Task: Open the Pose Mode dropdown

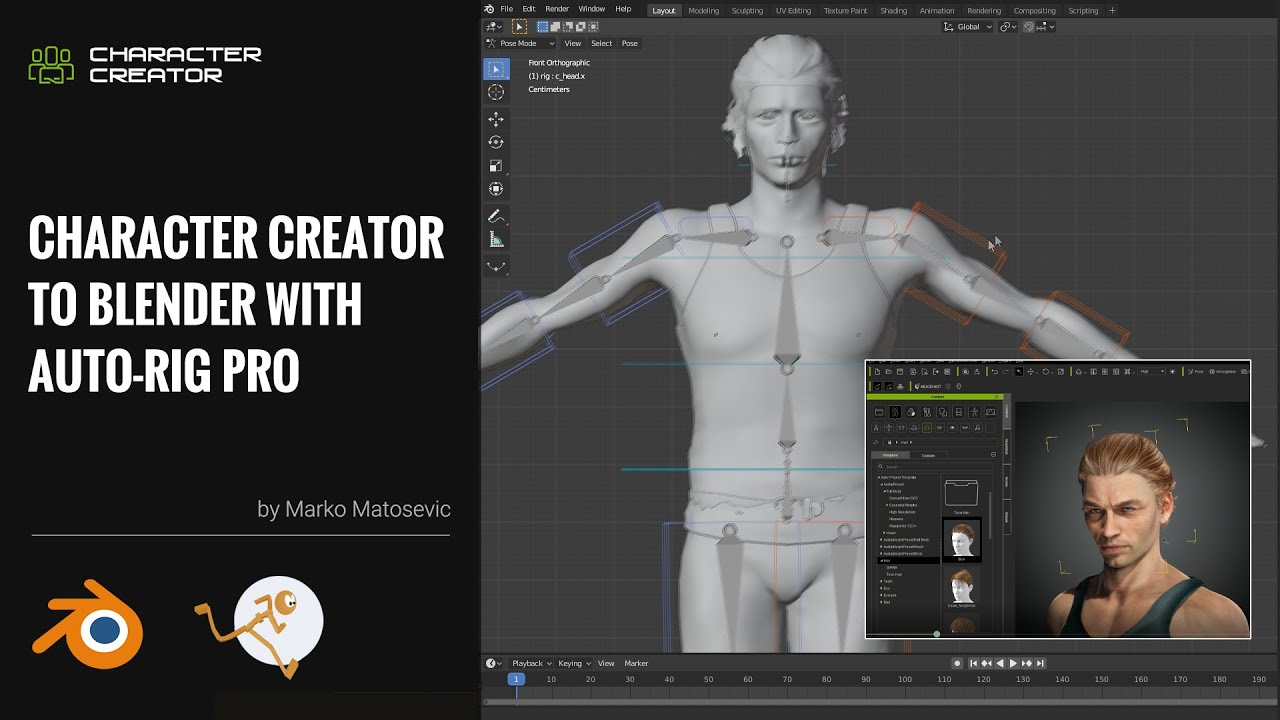Action: point(520,43)
